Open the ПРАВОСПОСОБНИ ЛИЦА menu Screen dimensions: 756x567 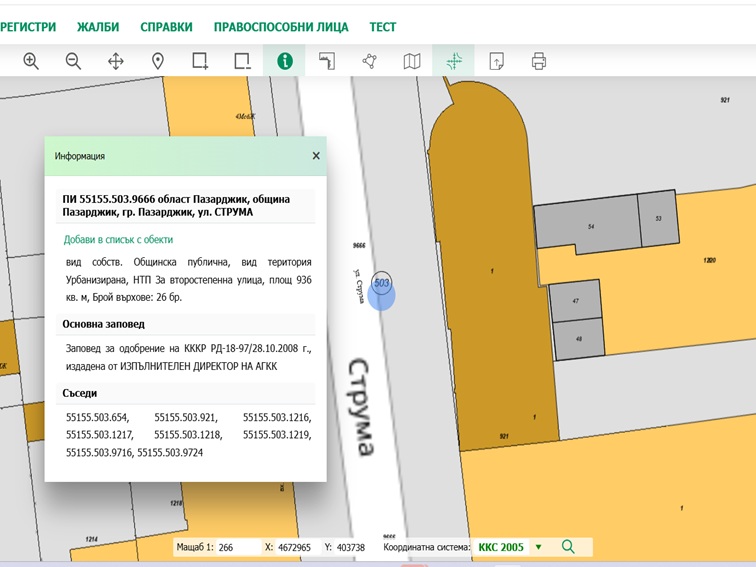click(281, 27)
